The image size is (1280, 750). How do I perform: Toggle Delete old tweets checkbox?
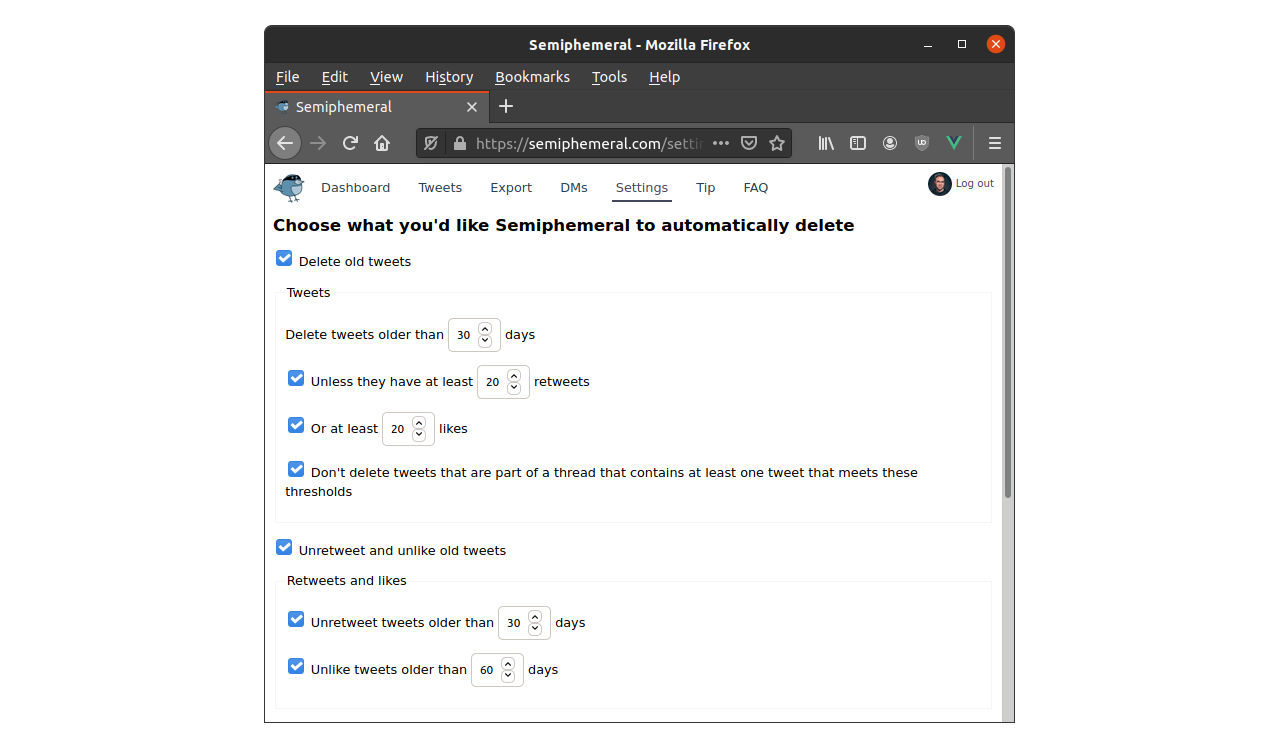[284, 258]
